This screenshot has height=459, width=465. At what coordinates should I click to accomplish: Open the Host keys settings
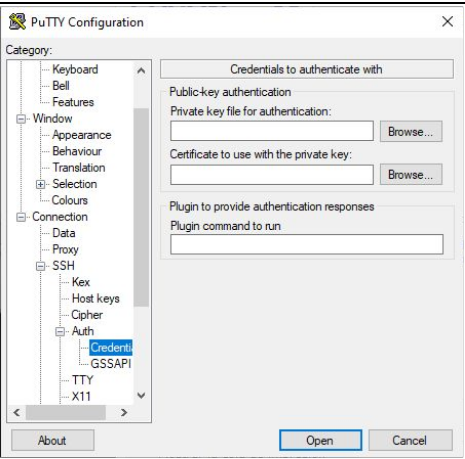pyautogui.click(x=96, y=298)
